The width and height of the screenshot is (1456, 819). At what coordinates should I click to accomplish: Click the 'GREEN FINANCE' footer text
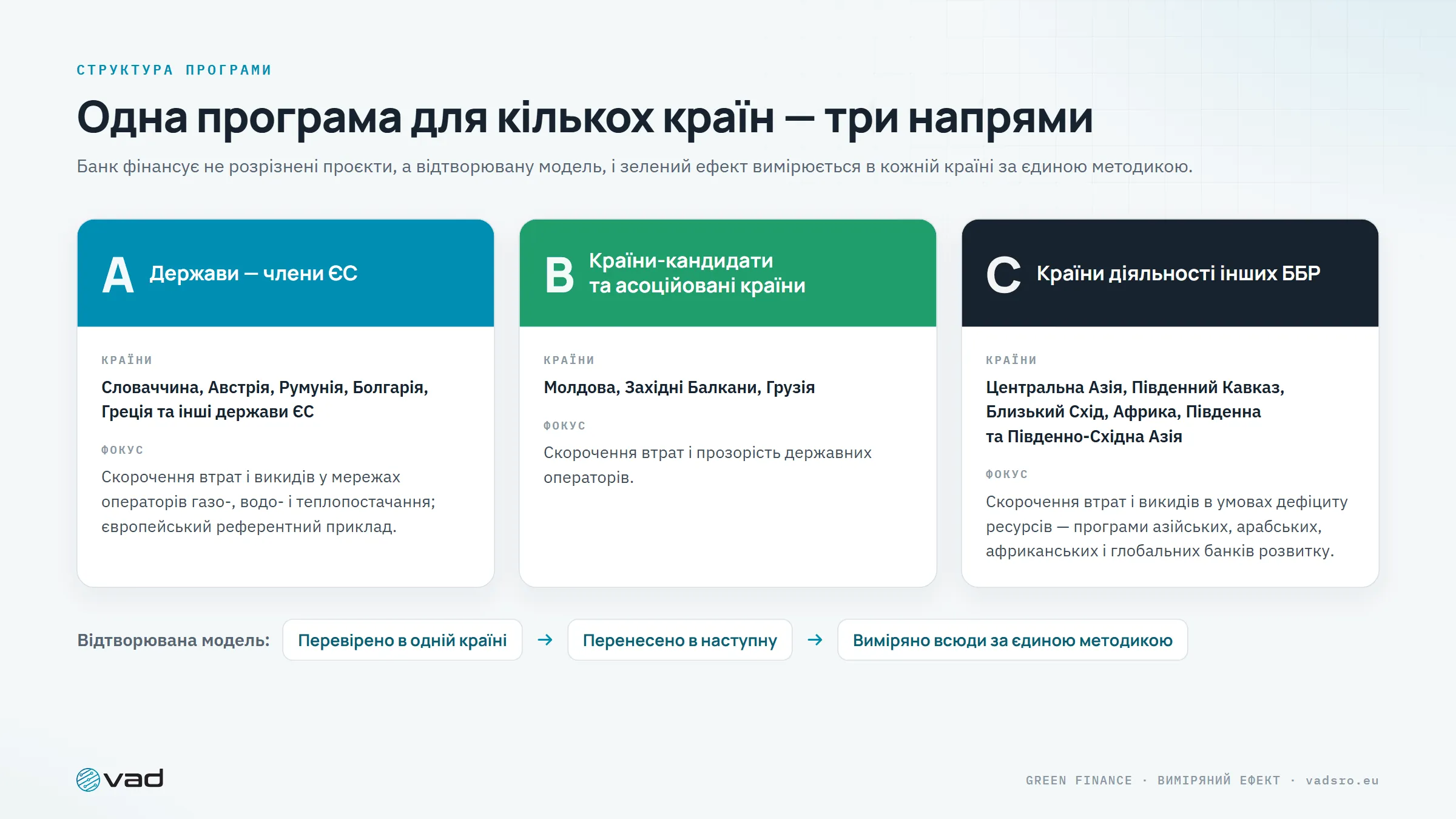pyautogui.click(x=1079, y=781)
